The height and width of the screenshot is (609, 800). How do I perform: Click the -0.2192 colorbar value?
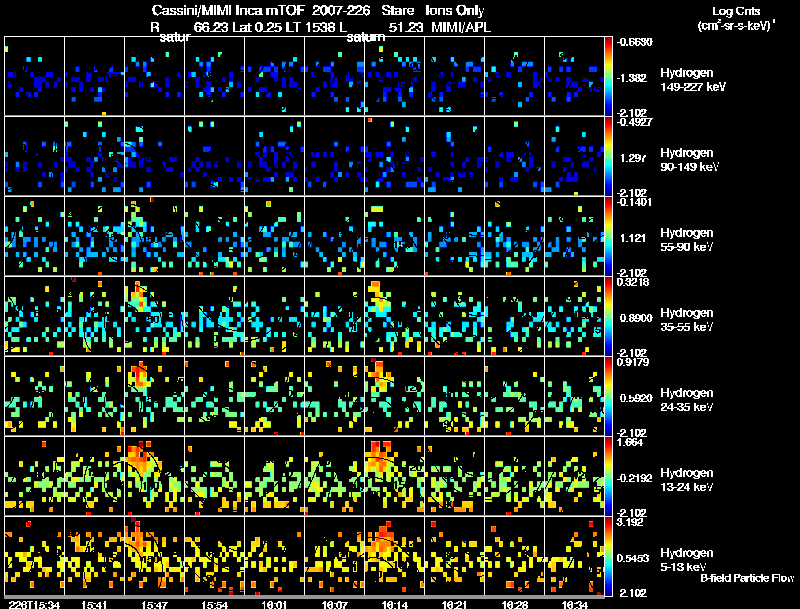(634, 478)
